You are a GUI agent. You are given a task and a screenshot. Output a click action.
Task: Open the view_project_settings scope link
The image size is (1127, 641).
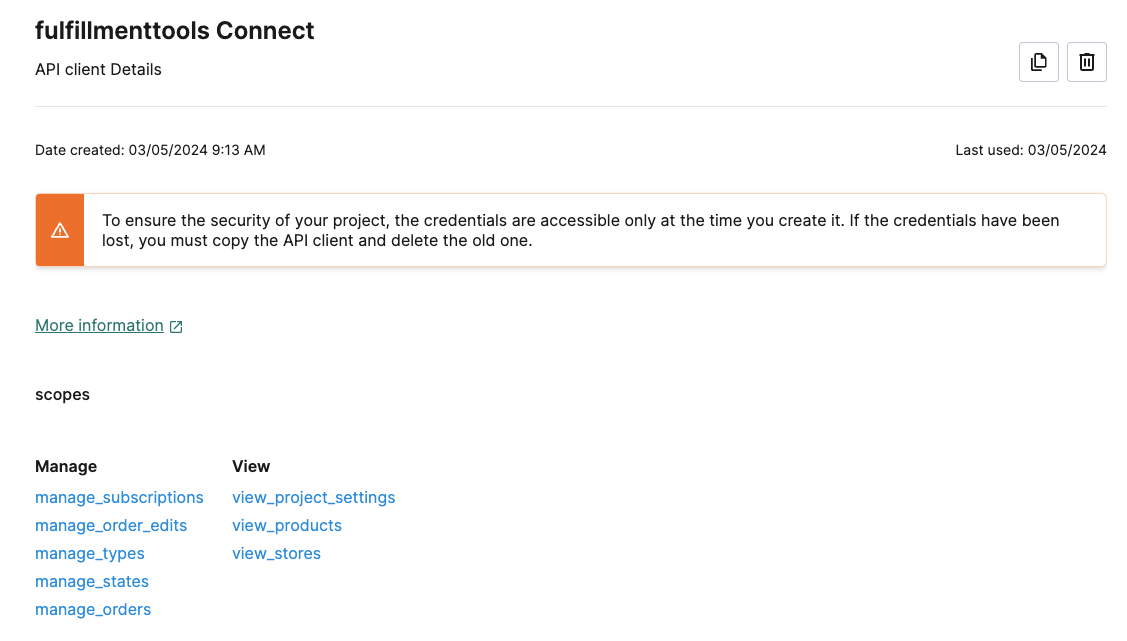[x=313, y=497]
